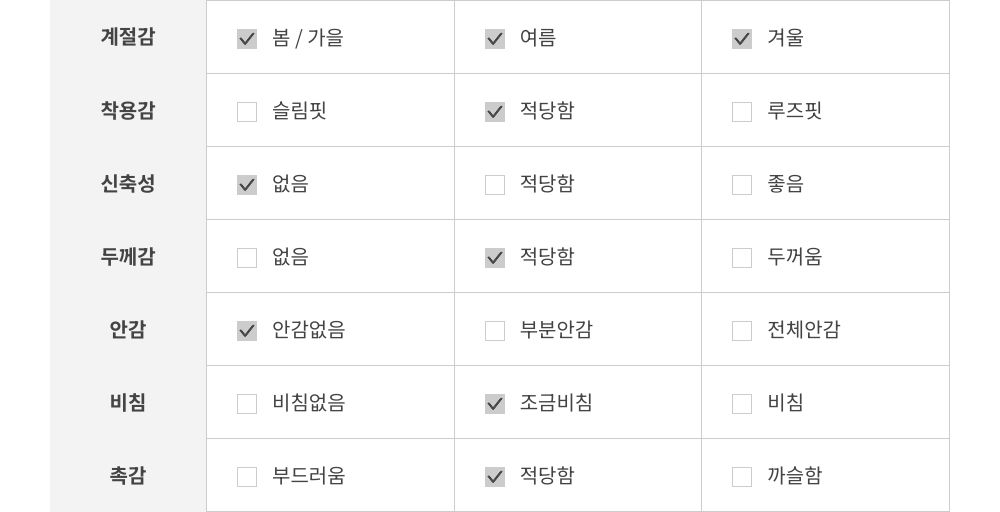
Task: Check the 부드러움 texture checkbox
Action: coord(247,477)
